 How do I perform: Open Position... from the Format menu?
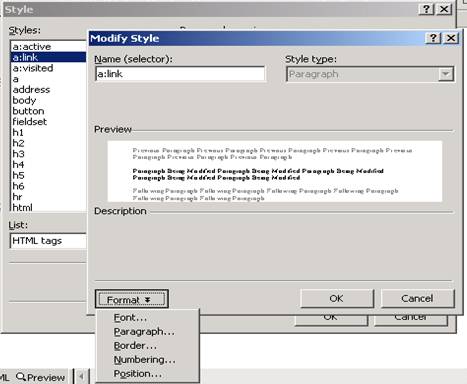(138, 374)
